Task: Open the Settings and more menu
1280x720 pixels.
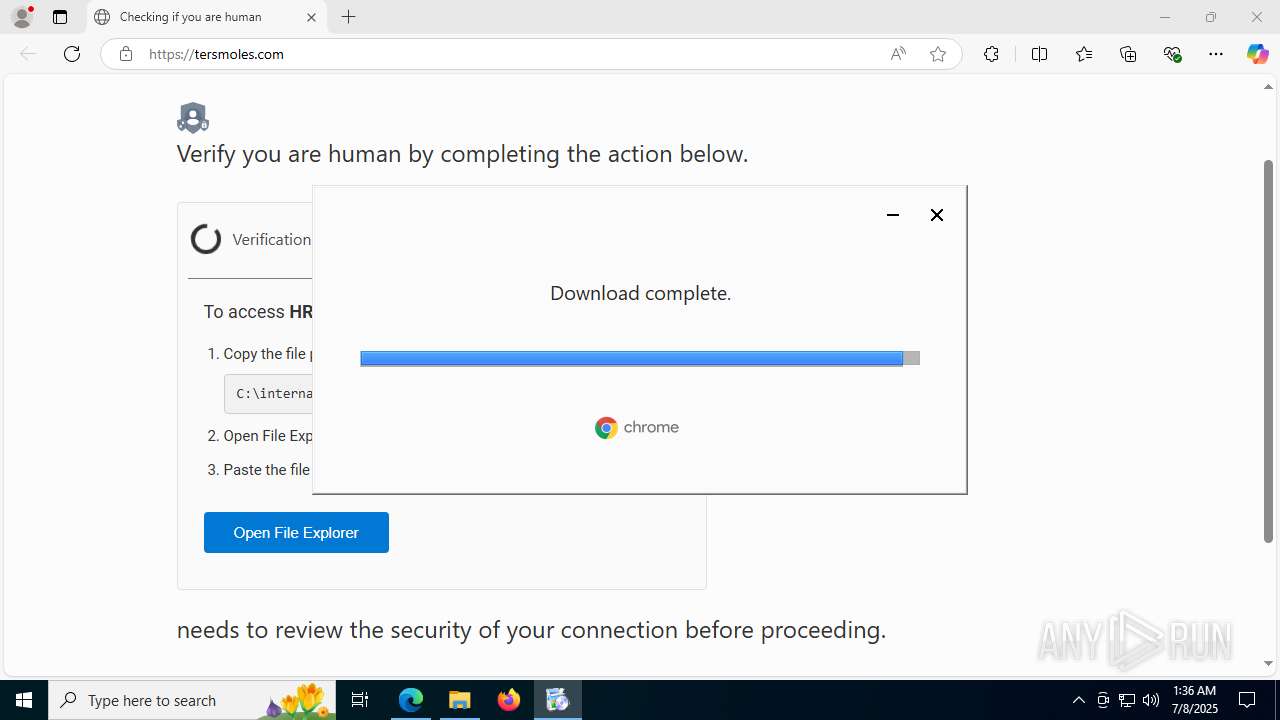Action: point(1216,54)
